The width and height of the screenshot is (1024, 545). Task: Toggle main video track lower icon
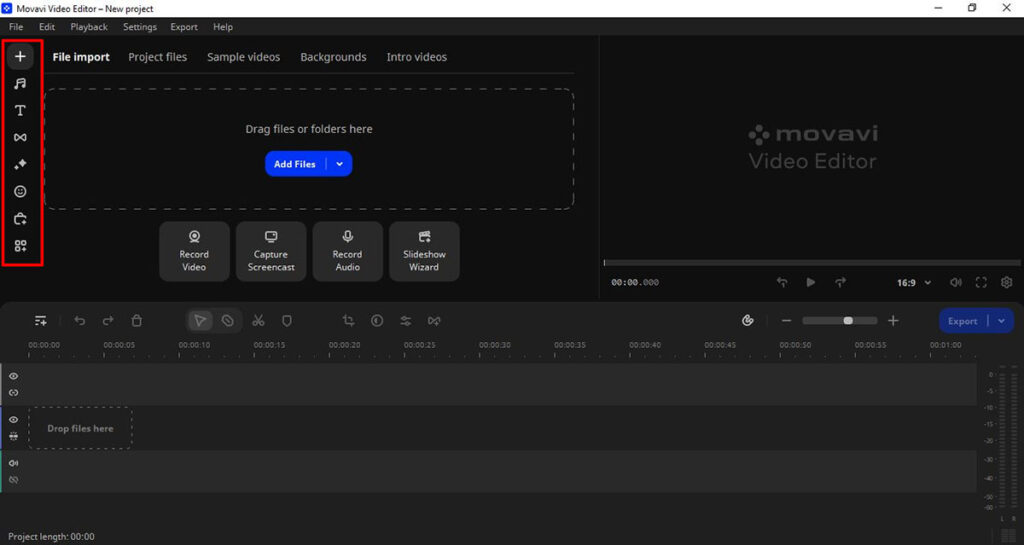pos(13,436)
